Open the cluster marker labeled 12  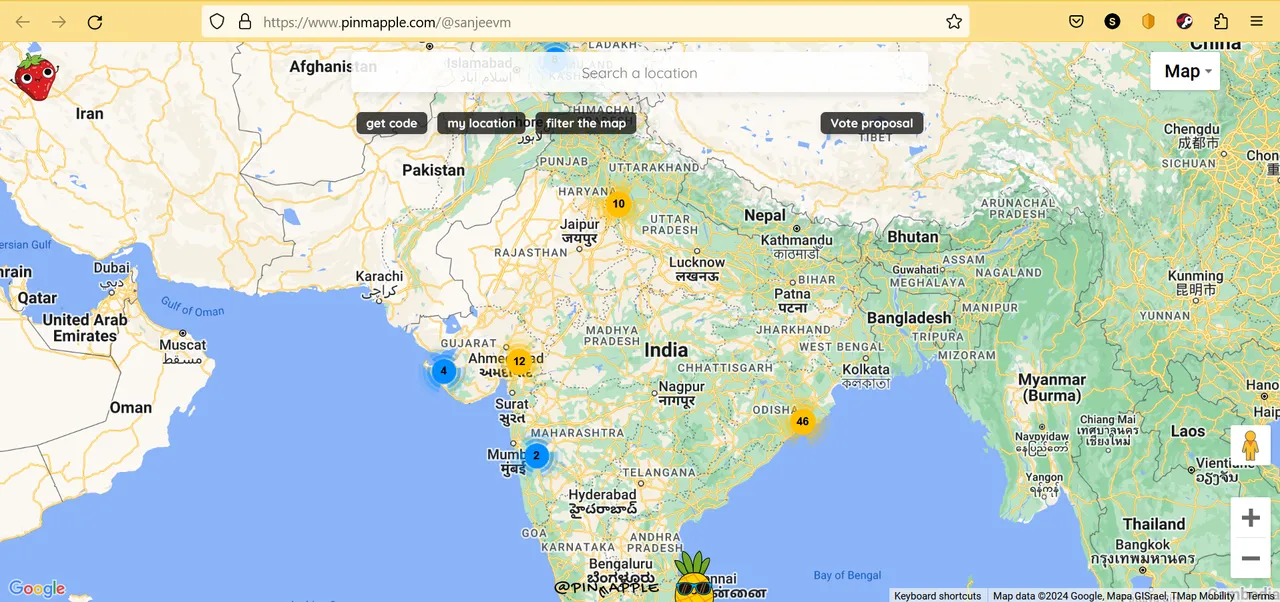point(519,361)
